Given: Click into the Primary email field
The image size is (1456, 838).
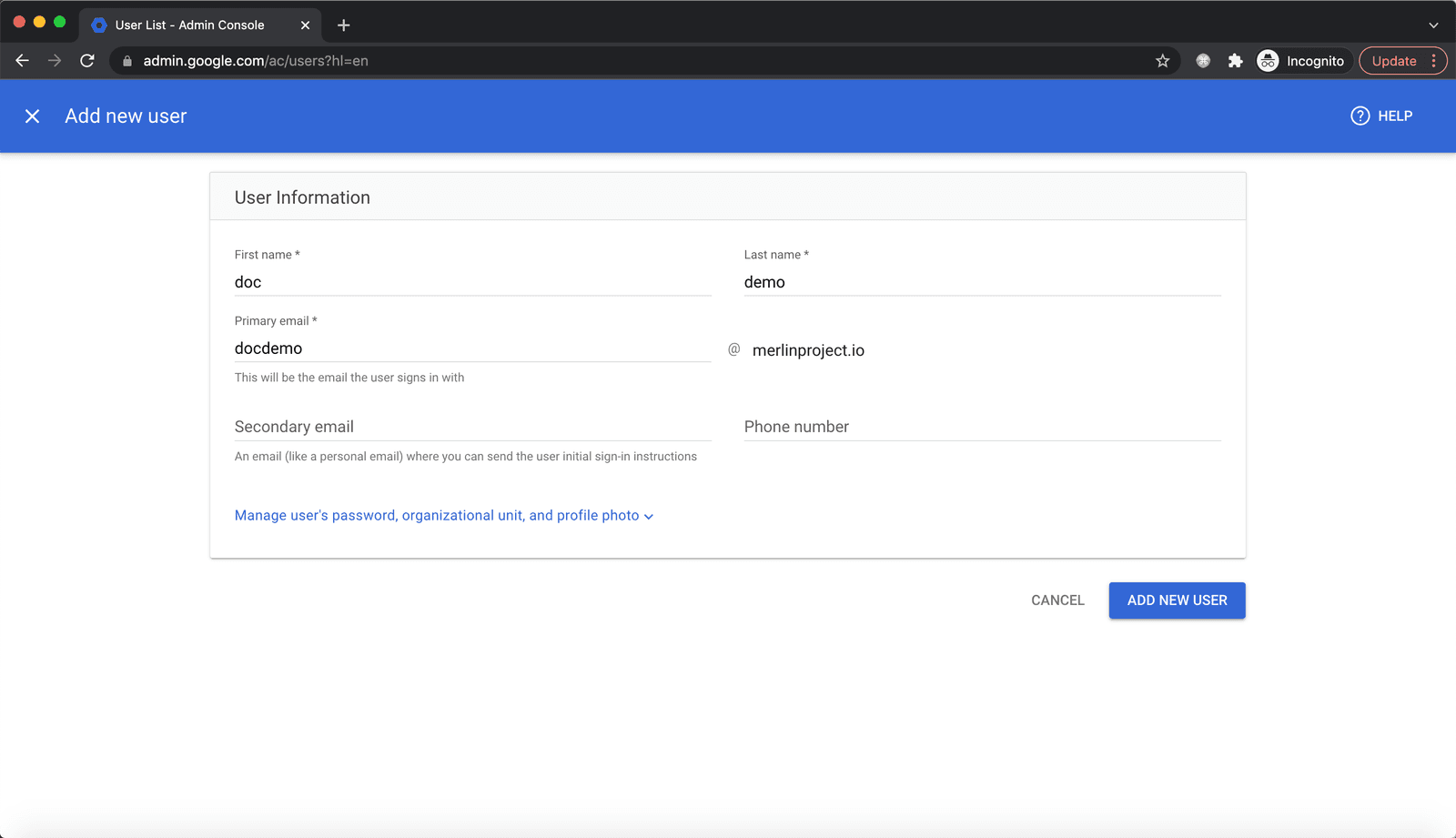Looking at the screenshot, I should (472, 348).
